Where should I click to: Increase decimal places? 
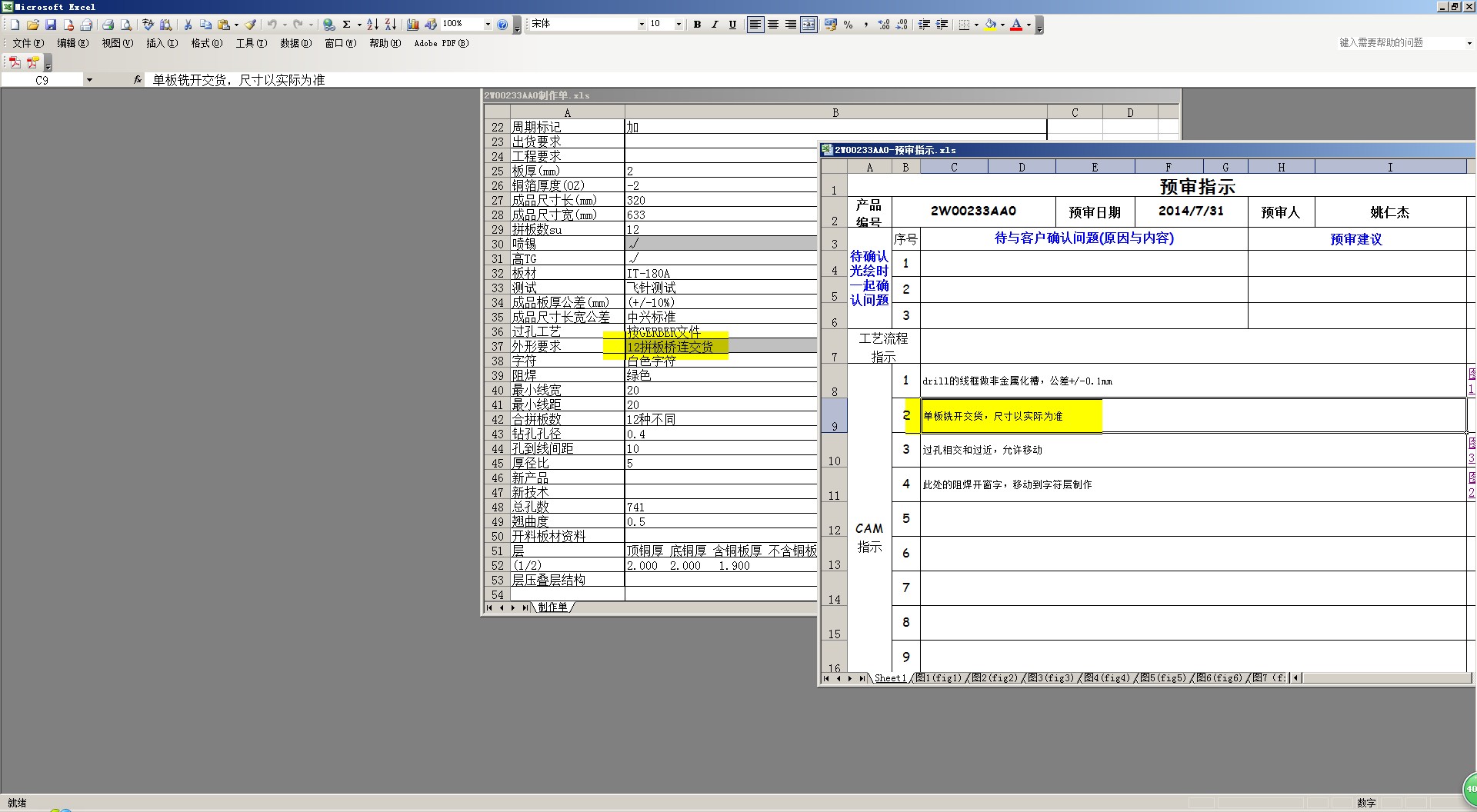coord(884,25)
